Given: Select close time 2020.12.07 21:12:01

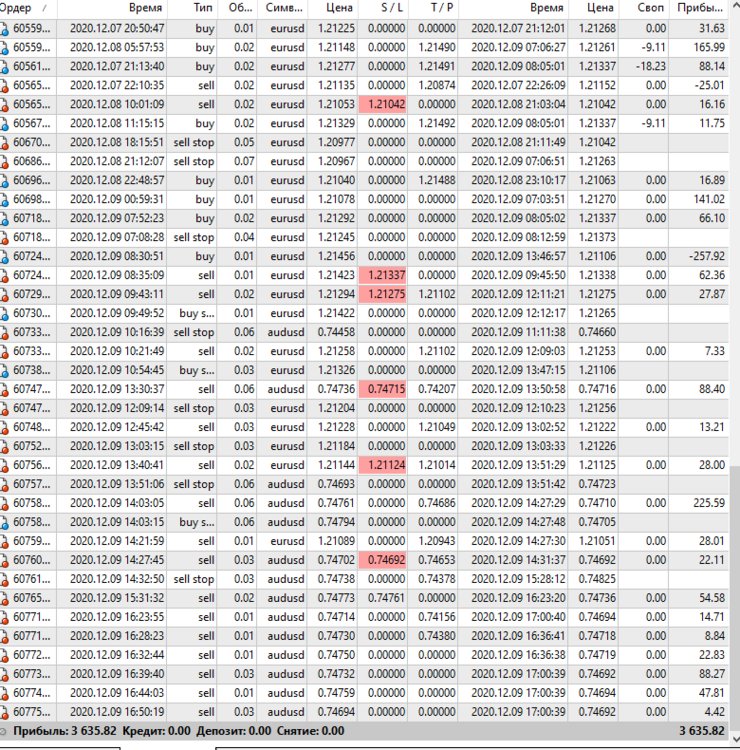Looking at the screenshot, I should 518,29.
